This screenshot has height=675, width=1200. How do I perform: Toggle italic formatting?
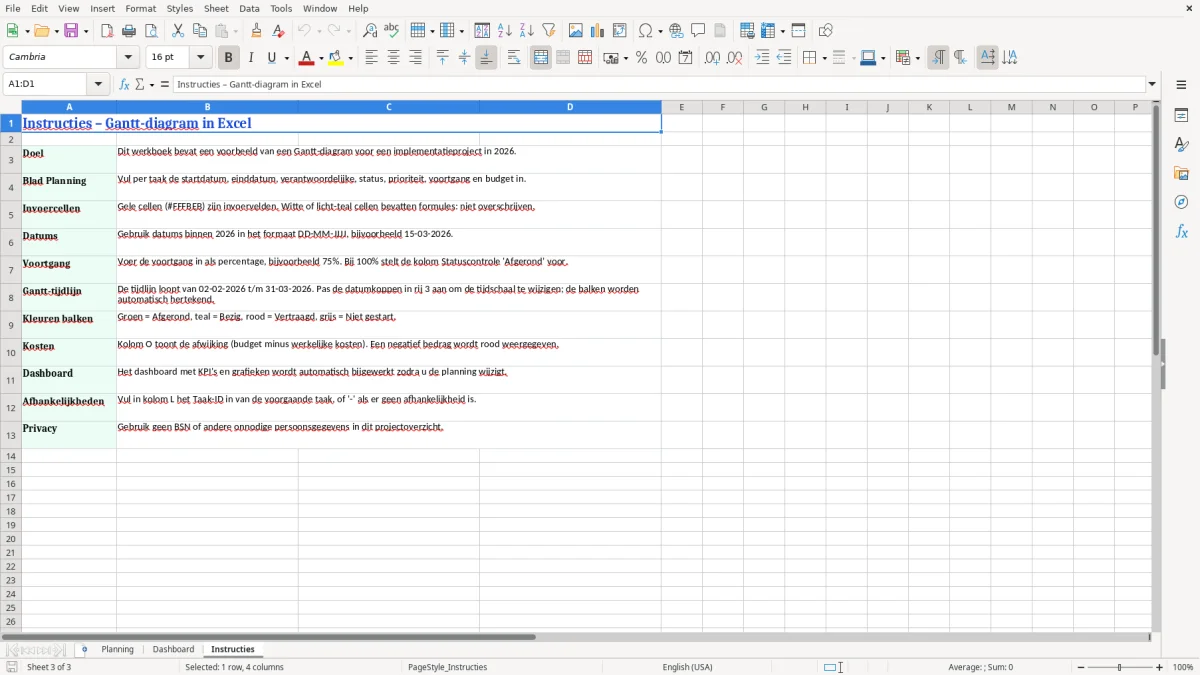[250, 58]
